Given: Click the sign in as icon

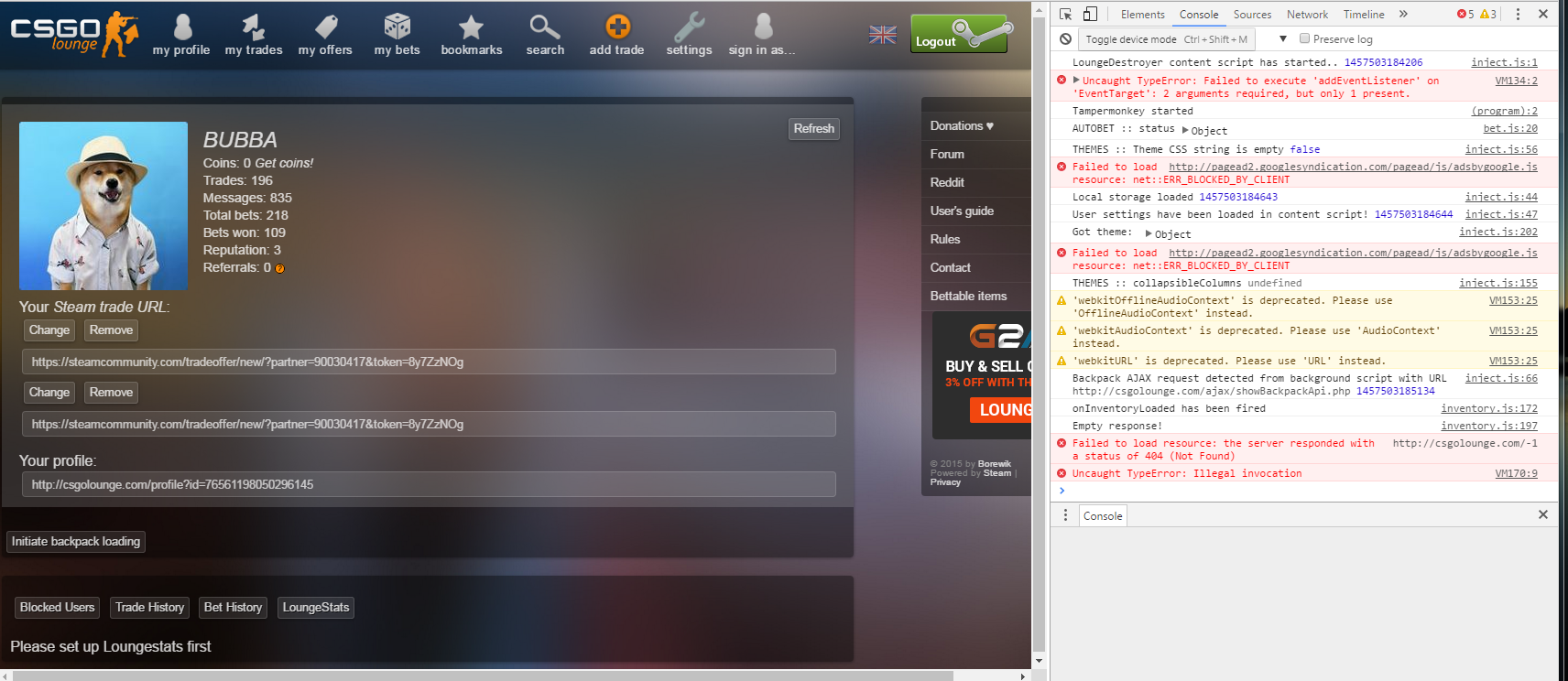Looking at the screenshot, I should [x=763, y=26].
